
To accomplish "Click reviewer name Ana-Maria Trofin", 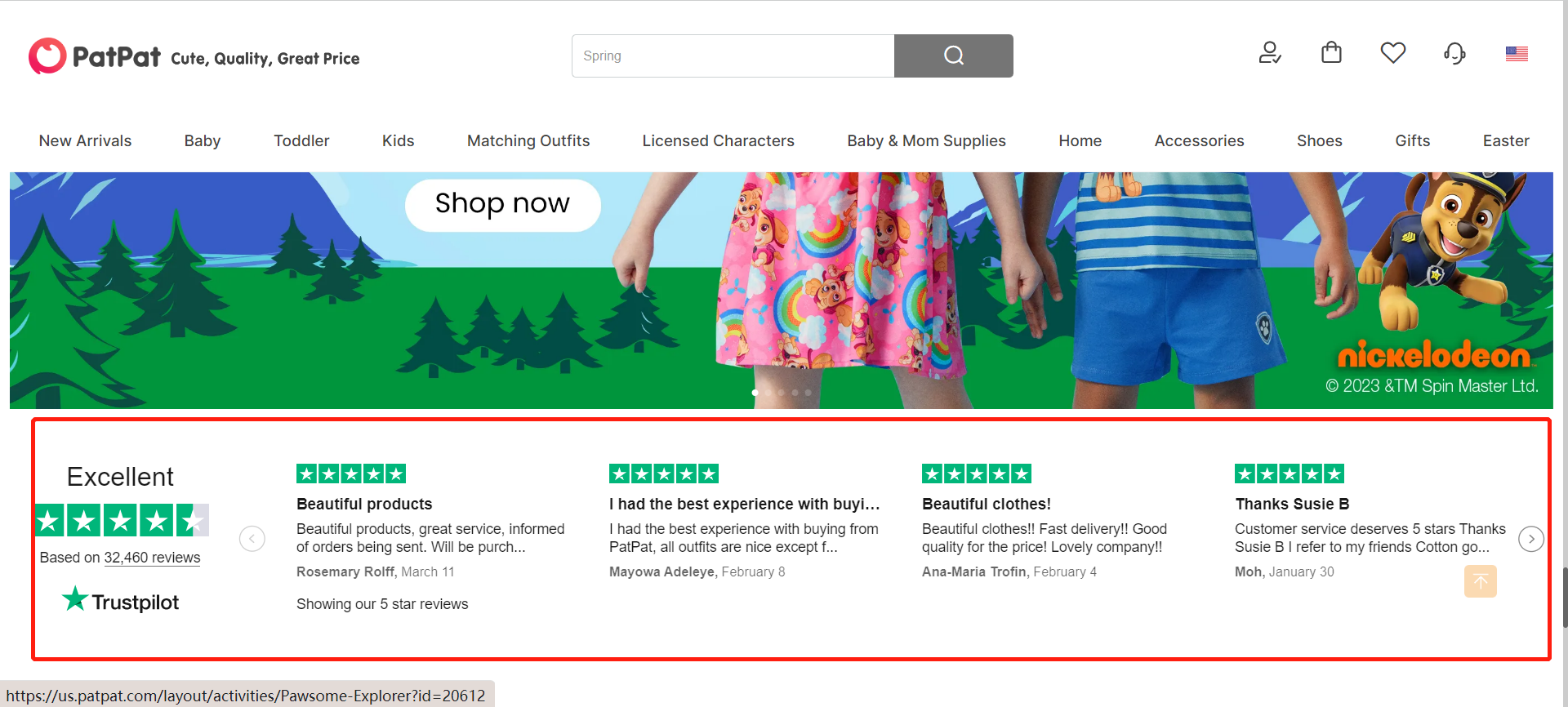I will [973, 571].
